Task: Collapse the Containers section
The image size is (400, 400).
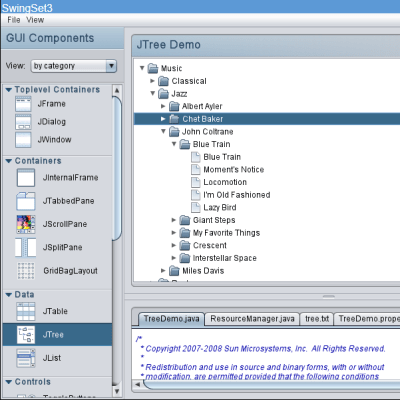Action: click(9, 161)
